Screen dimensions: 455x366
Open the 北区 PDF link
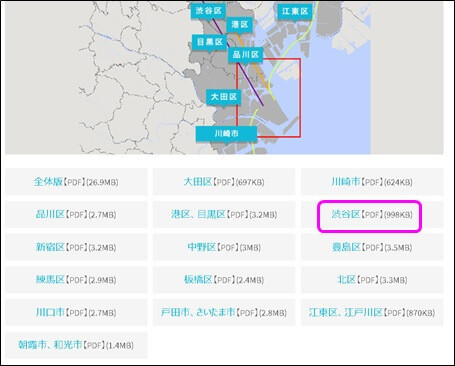[x=372, y=280]
